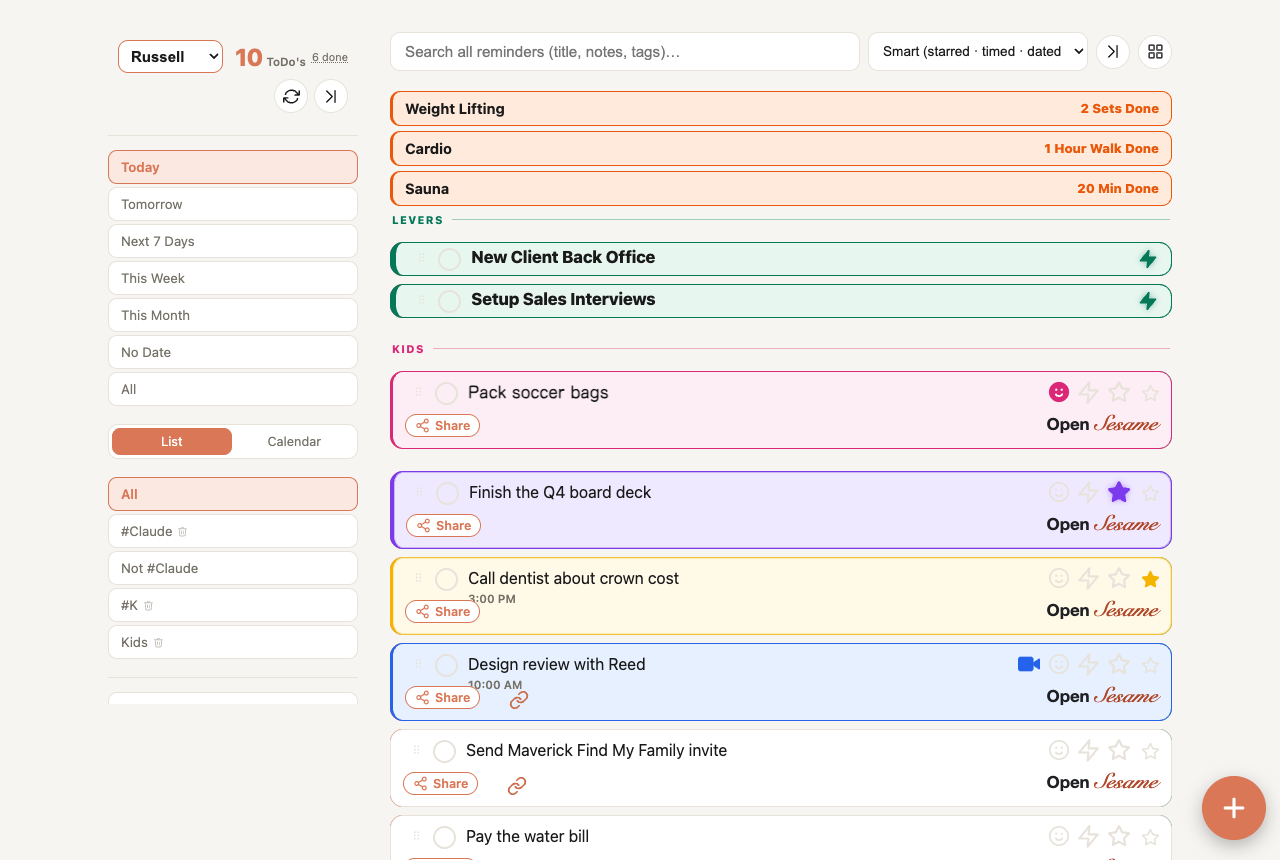Click the purple star on Finish the Q4 board deck

click(1119, 492)
